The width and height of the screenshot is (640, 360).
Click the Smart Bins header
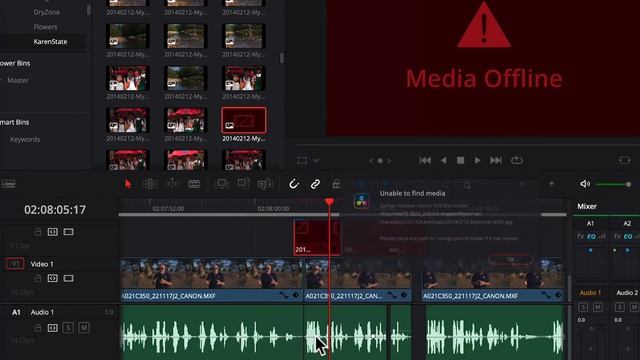click(x=15, y=122)
